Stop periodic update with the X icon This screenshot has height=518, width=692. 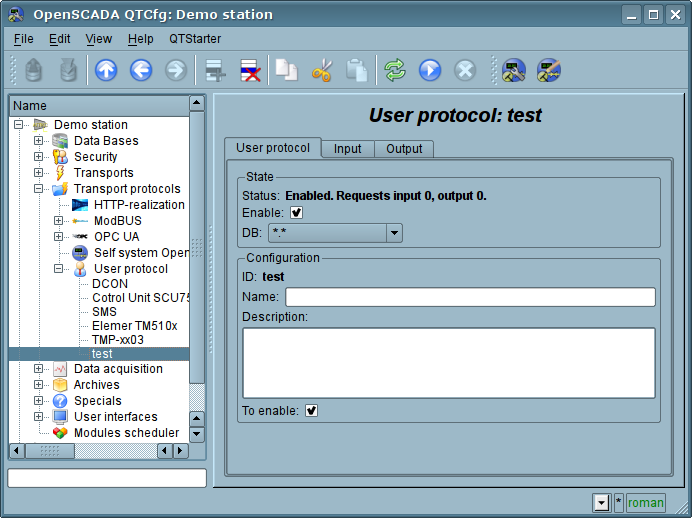tap(465, 70)
